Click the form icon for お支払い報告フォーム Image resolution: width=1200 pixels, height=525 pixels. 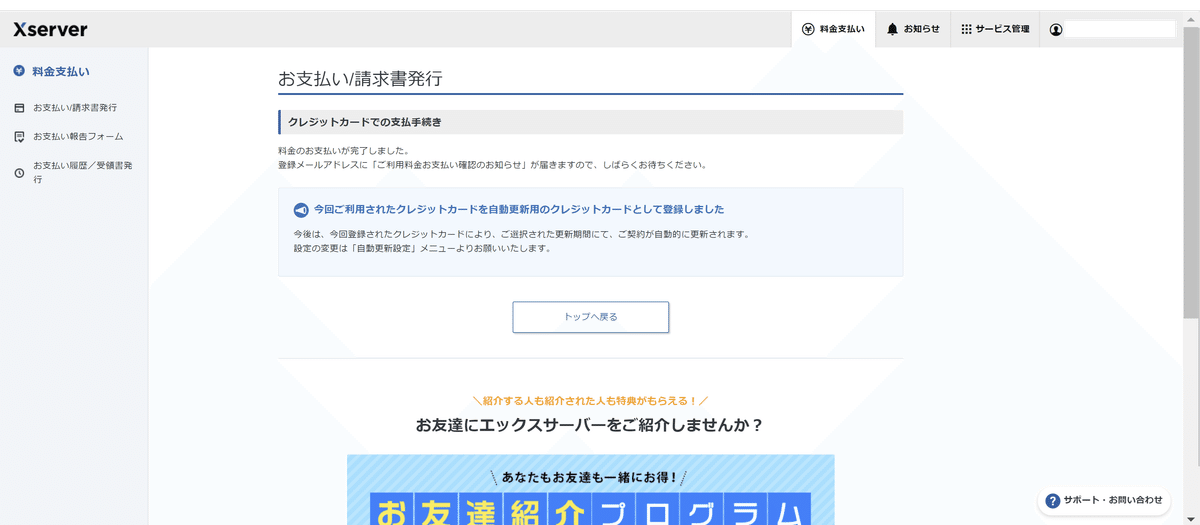[x=19, y=136]
